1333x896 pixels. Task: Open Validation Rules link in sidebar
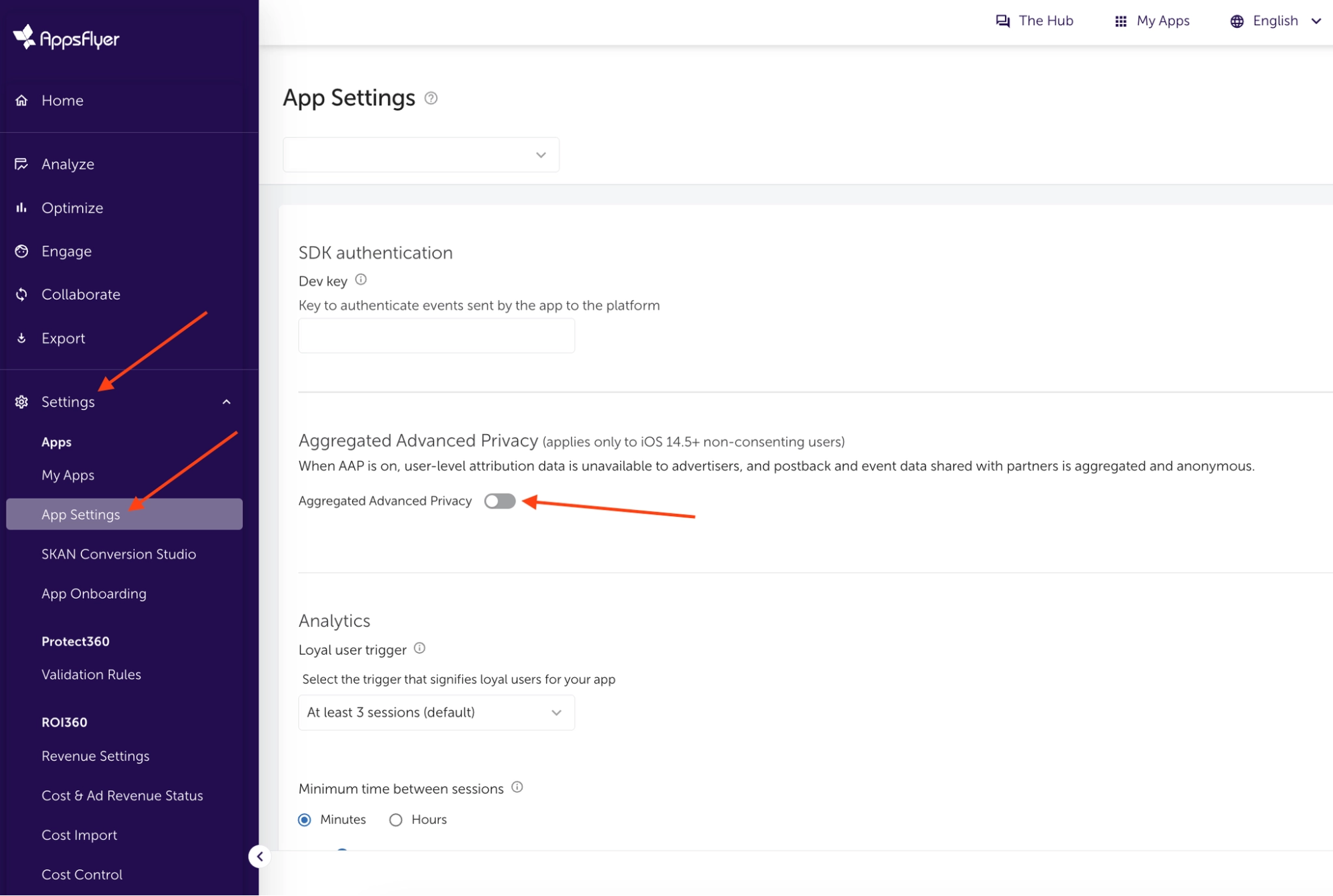click(91, 674)
